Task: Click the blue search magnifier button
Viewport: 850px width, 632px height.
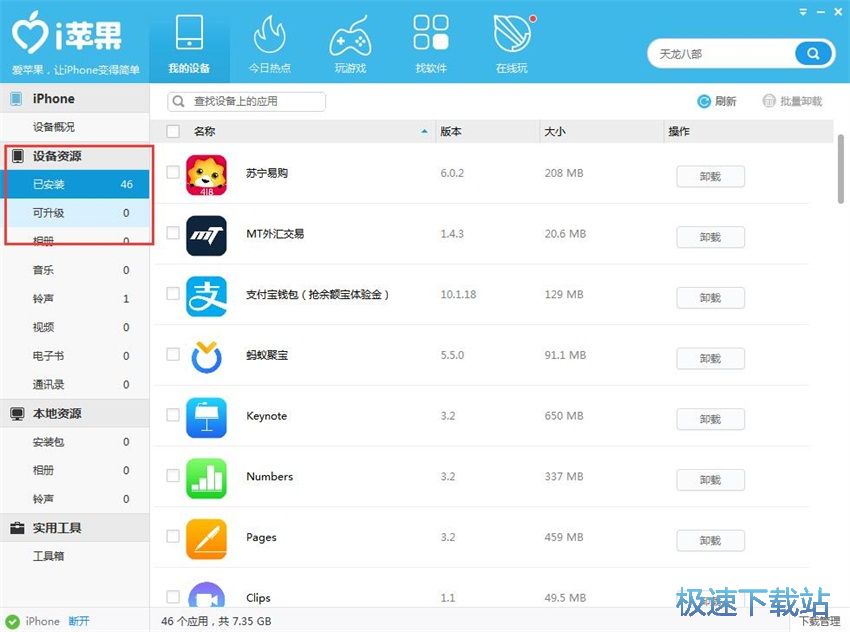Action: [x=813, y=54]
